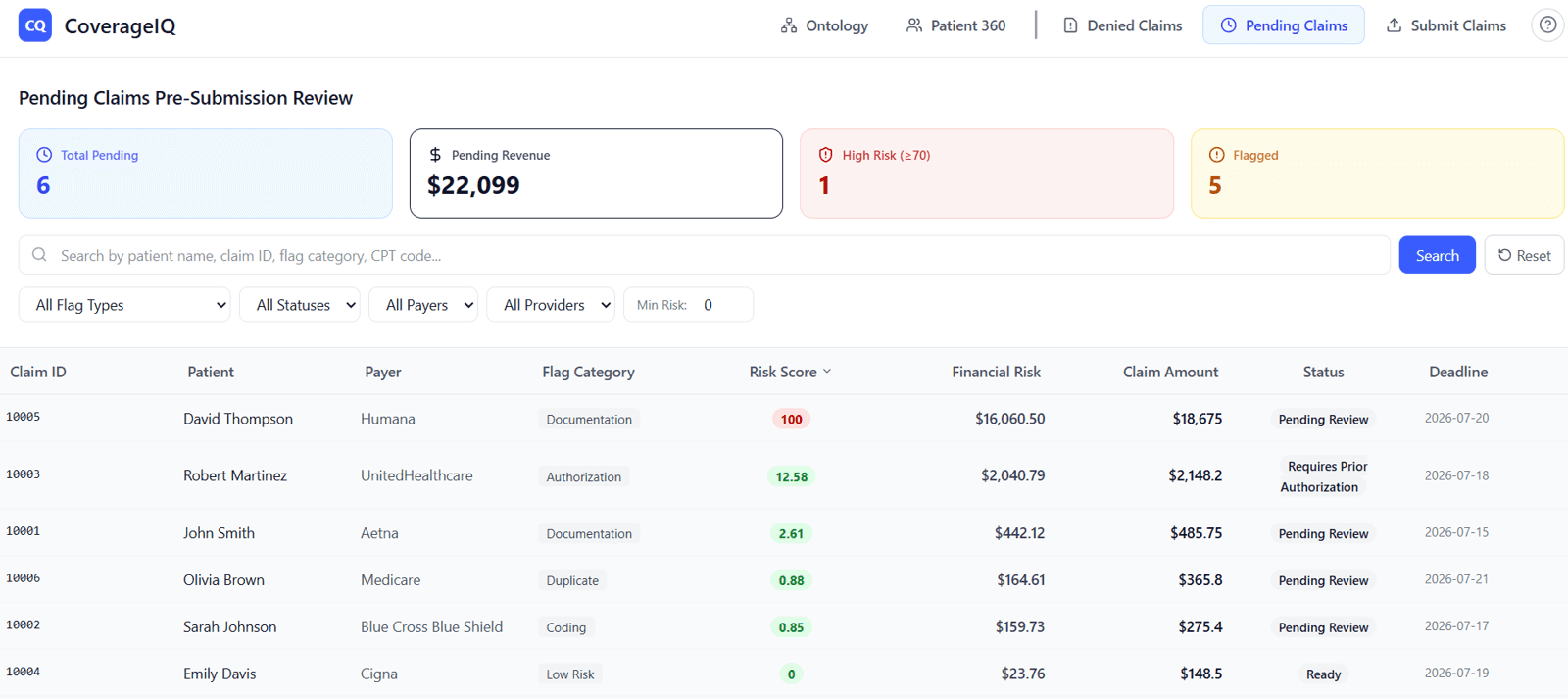1568x699 pixels.
Task: Click the Patient 360 people icon
Action: pos(914,25)
